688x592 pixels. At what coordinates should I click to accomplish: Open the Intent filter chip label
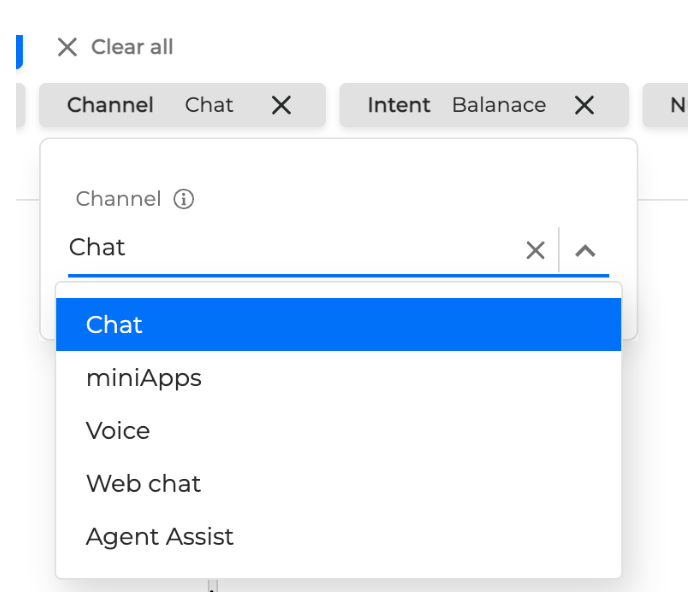point(398,105)
